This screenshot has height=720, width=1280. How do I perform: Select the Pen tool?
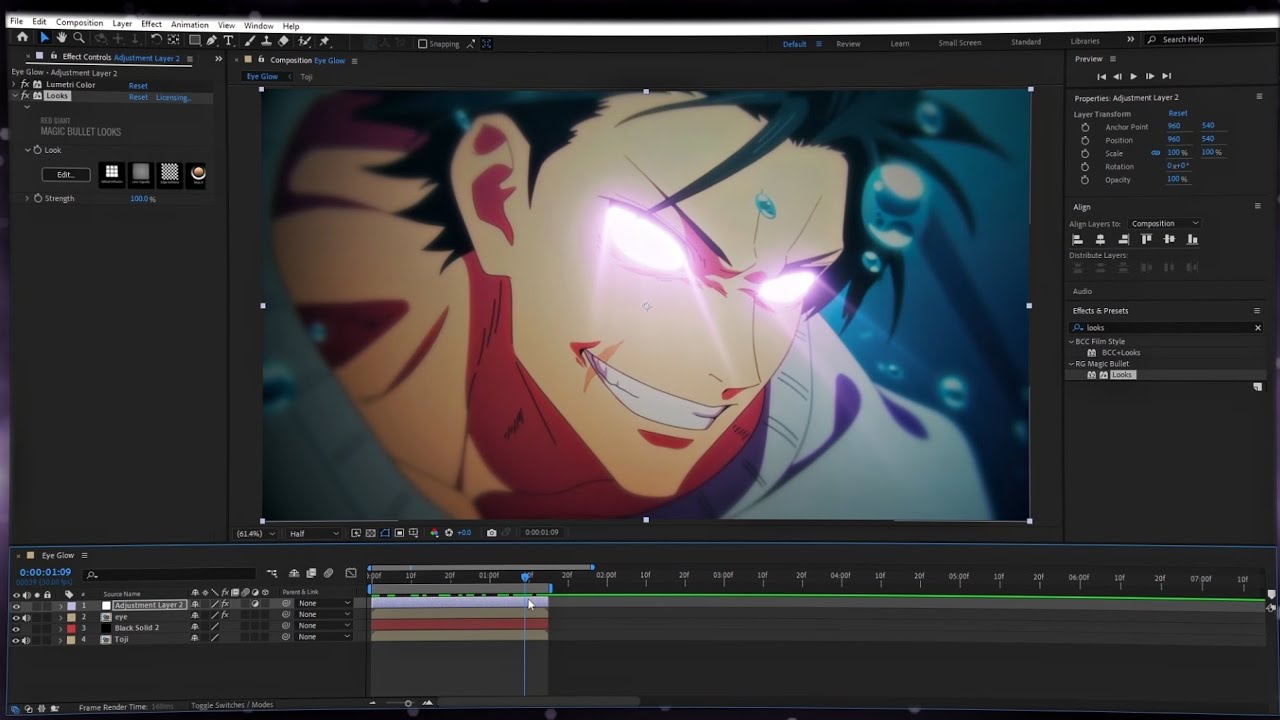(212, 41)
